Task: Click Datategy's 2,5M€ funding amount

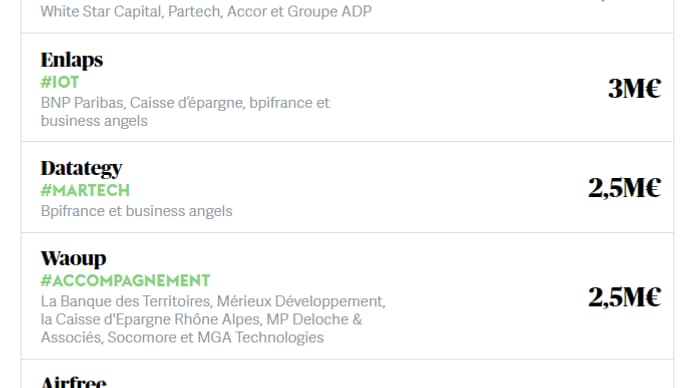Action: tap(624, 188)
